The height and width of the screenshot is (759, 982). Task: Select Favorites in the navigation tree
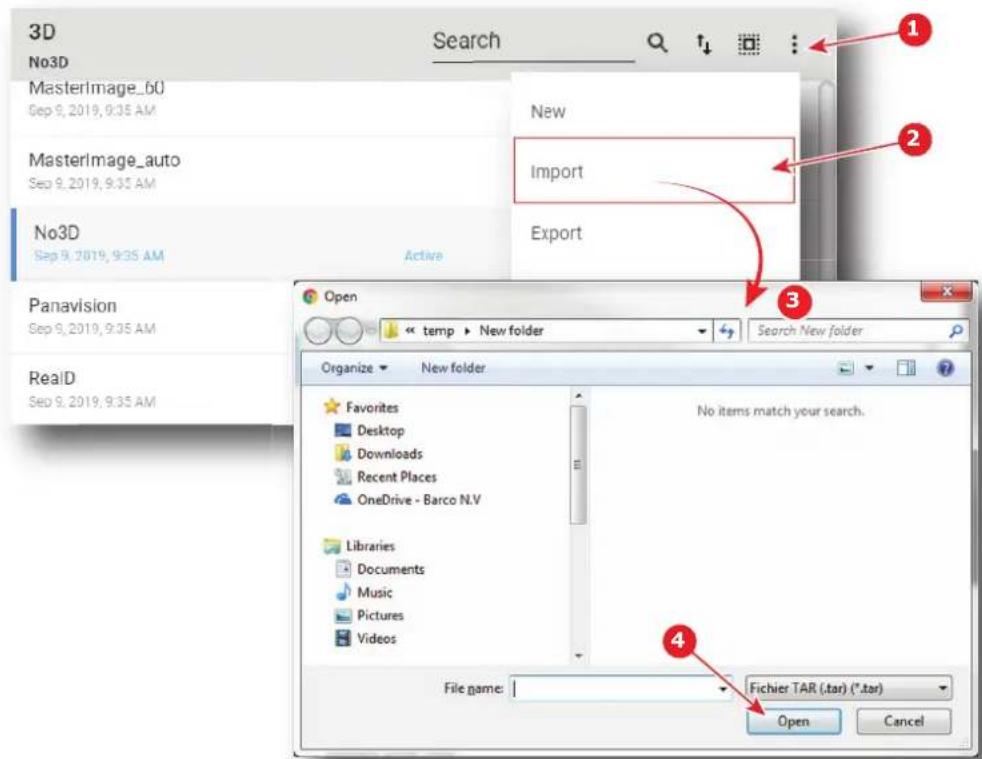click(x=361, y=407)
